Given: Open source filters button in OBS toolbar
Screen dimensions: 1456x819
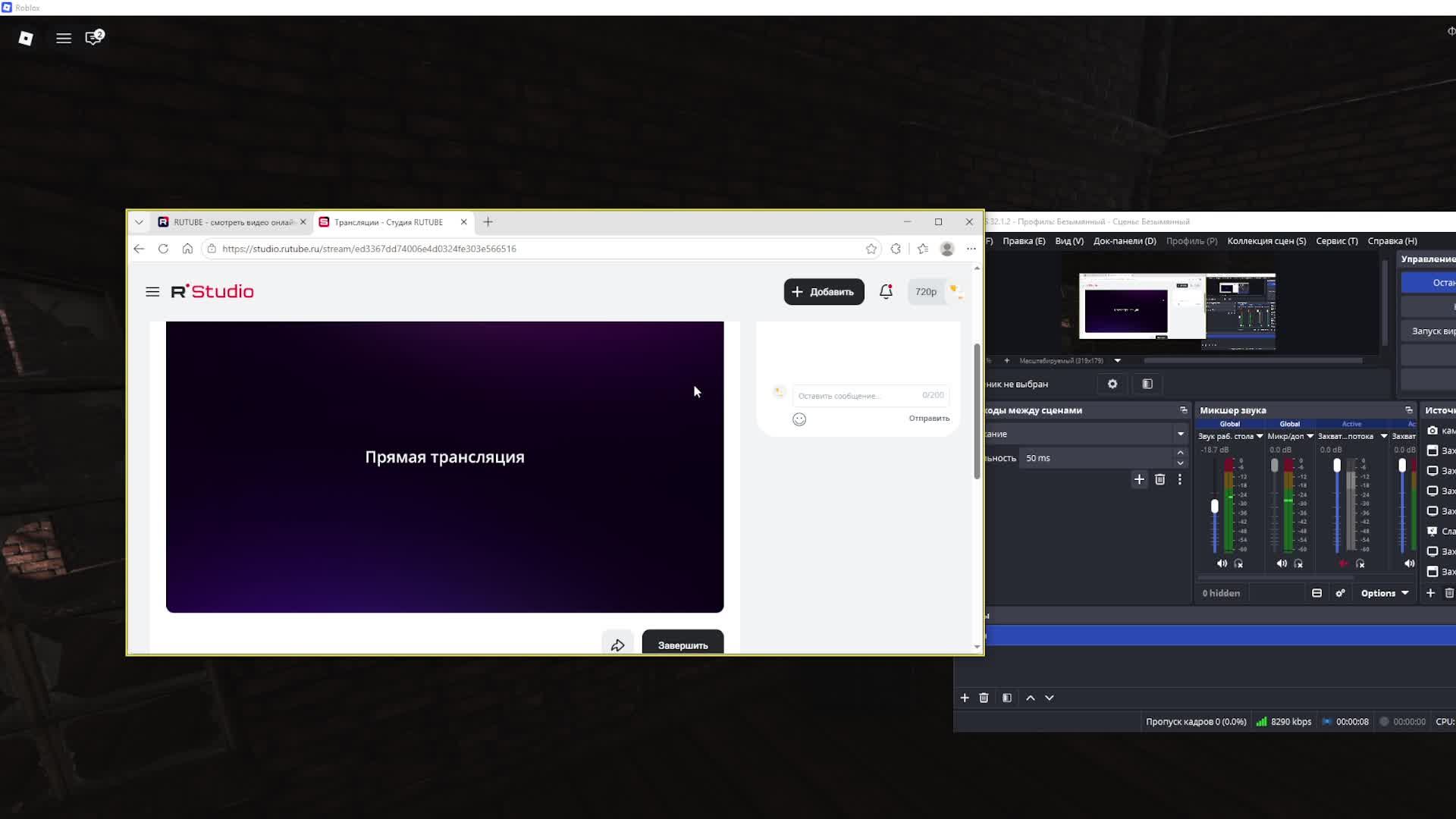Looking at the screenshot, I should [1147, 384].
